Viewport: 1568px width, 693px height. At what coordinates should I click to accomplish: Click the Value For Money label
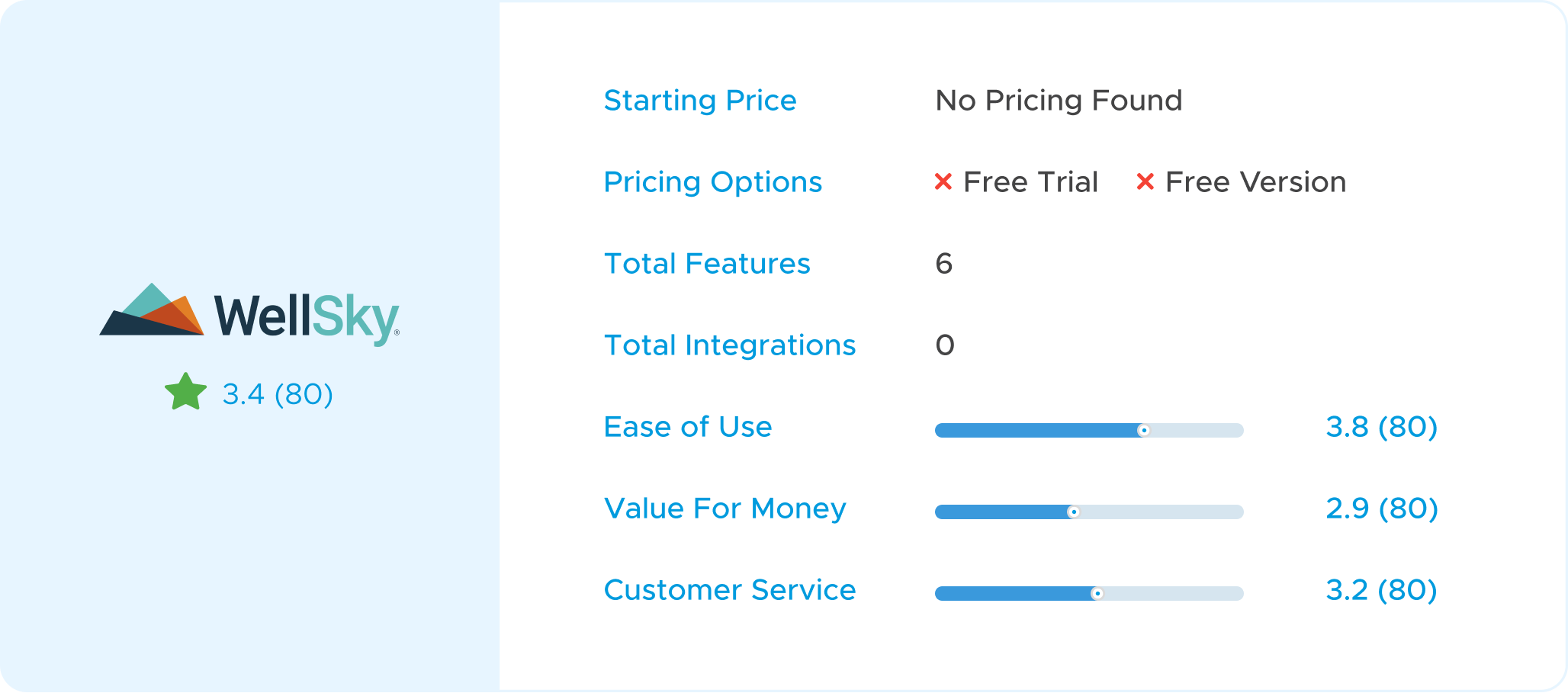725,509
